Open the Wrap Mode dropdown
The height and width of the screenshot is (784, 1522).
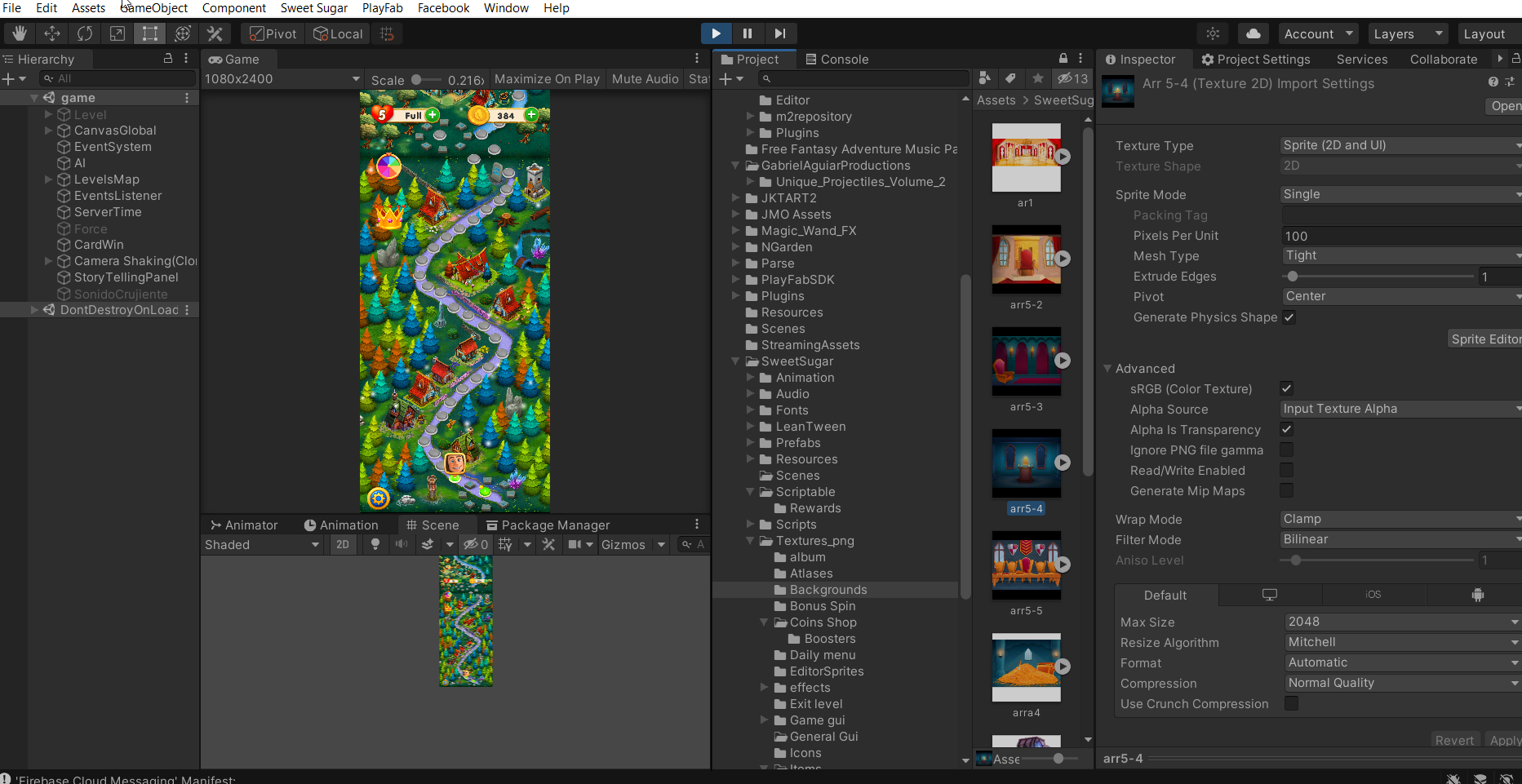pos(1400,519)
